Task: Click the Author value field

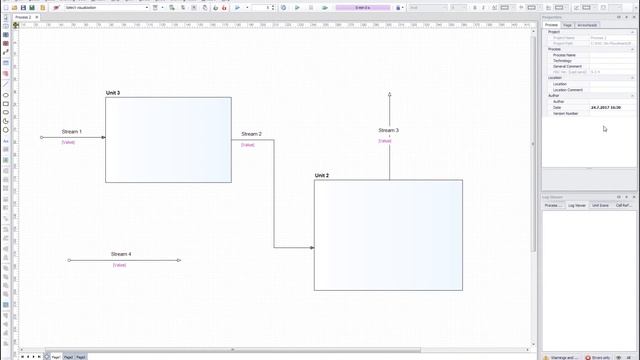Action: [612, 101]
